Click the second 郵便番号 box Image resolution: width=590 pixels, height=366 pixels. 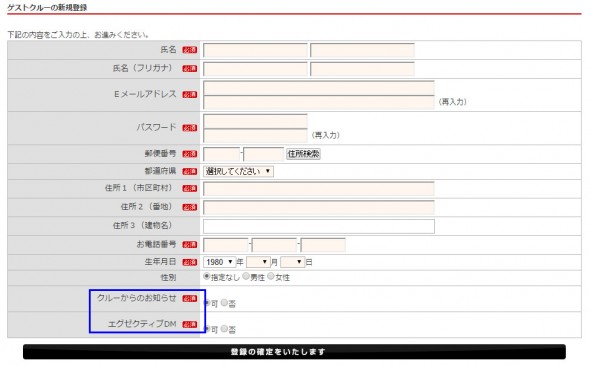(263, 154)
